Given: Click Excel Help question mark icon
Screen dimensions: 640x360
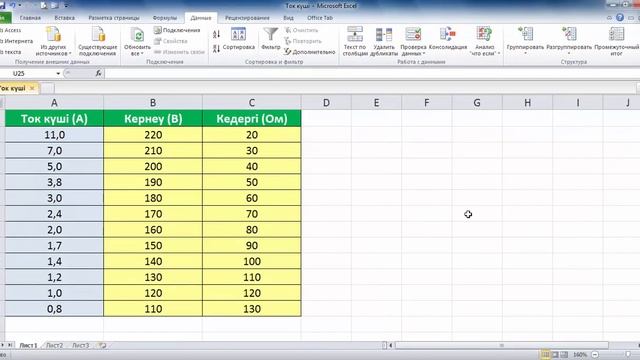Looking at the screenshot, I should tap(620, 18).
